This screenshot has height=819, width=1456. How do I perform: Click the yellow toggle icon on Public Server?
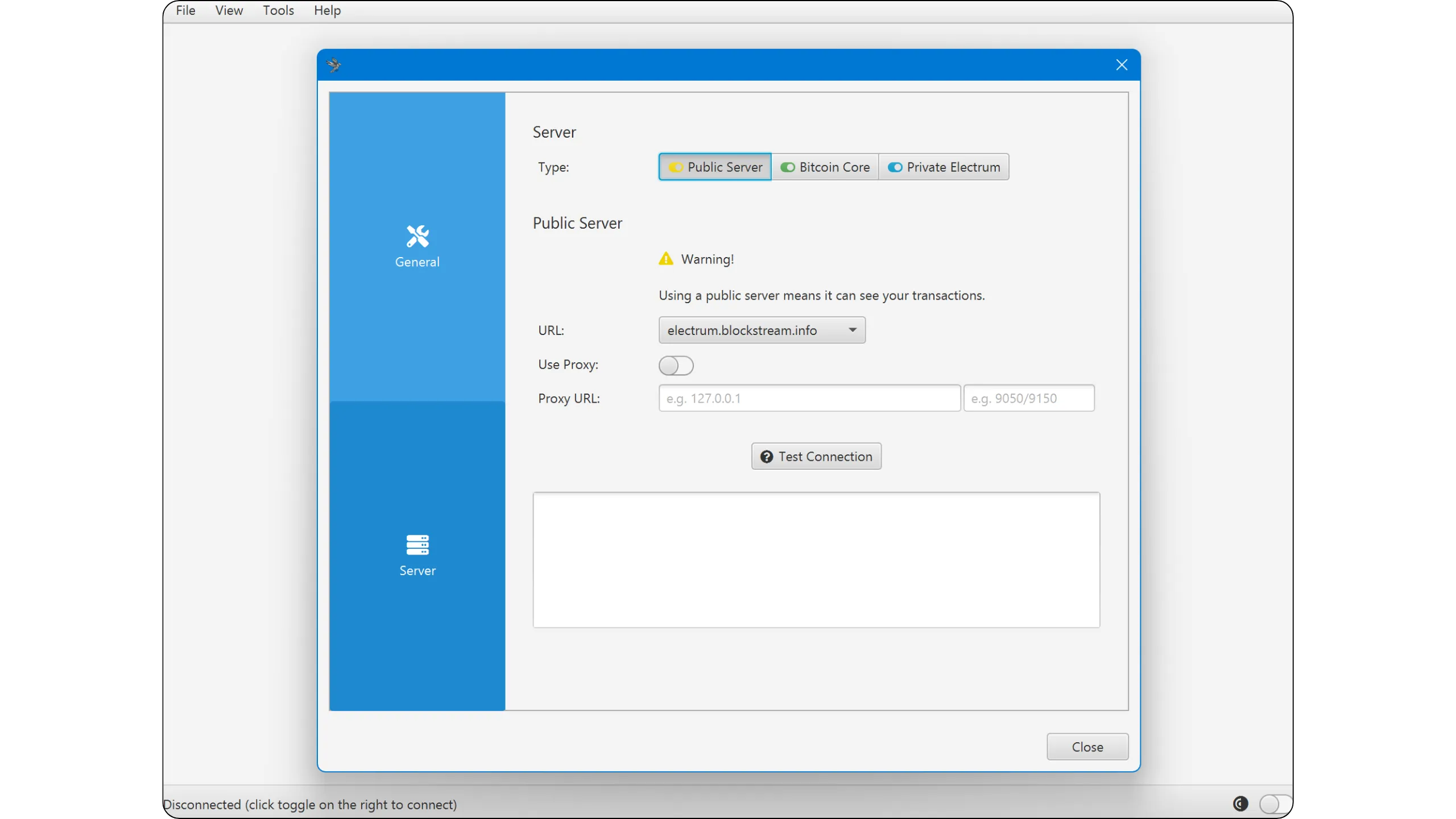click(676, 167)
